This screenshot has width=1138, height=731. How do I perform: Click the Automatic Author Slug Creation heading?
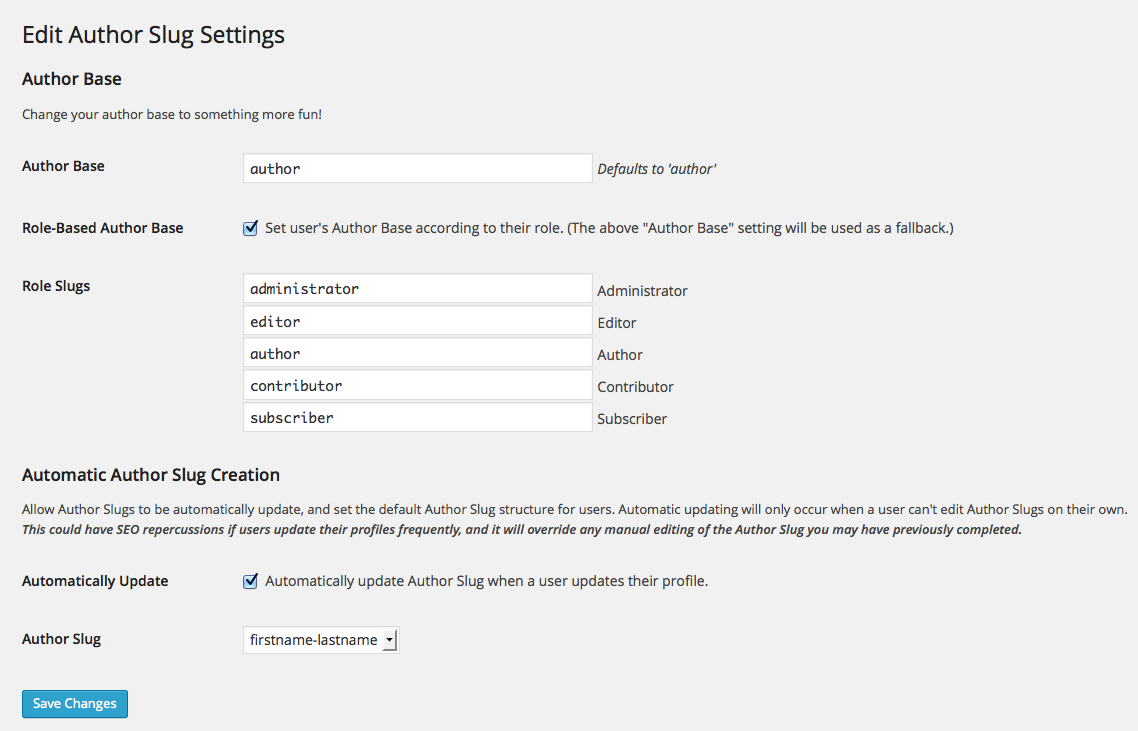tap(151, 475)
